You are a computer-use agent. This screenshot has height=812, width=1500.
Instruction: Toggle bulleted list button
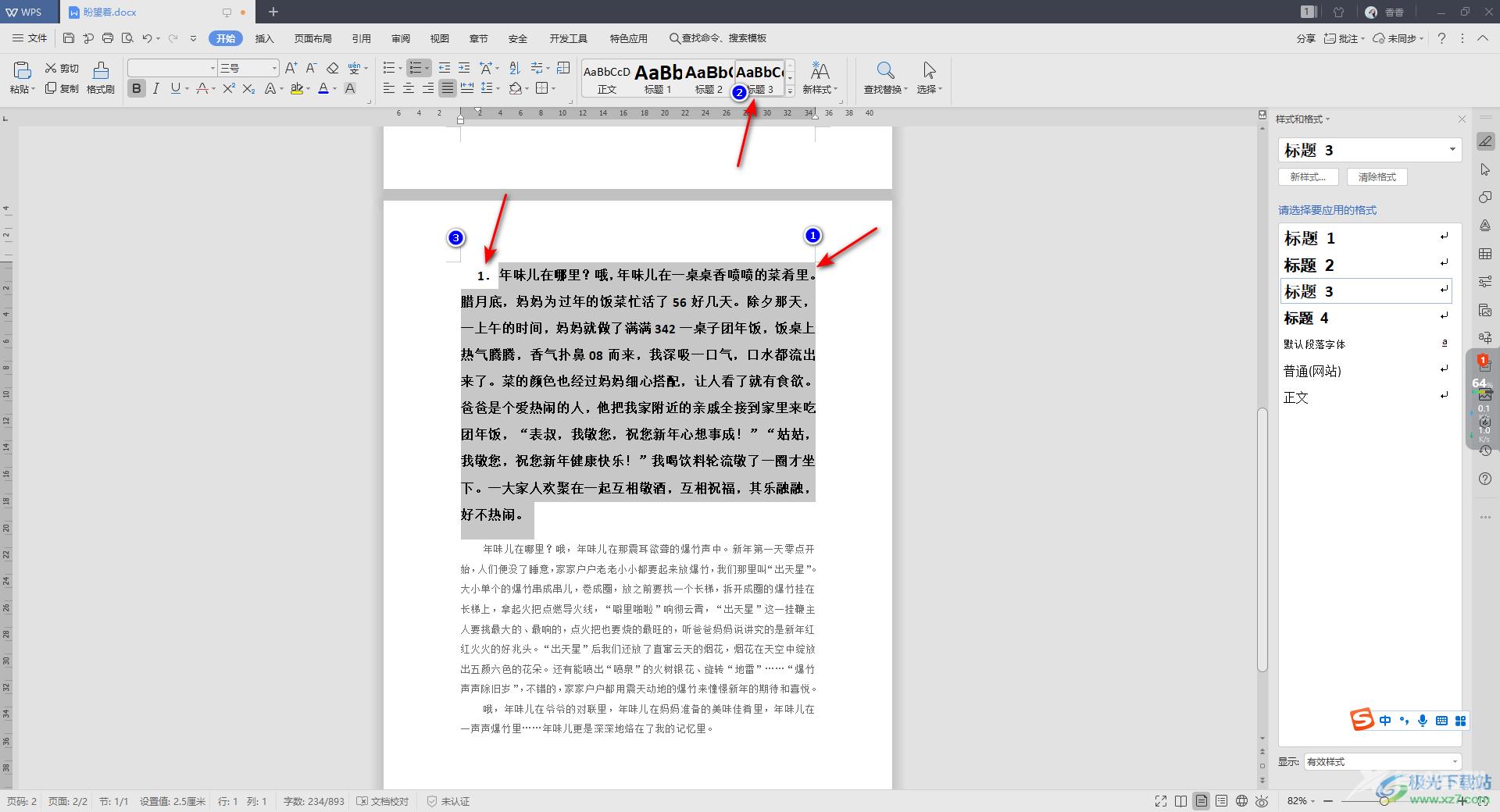coord(388,68)
